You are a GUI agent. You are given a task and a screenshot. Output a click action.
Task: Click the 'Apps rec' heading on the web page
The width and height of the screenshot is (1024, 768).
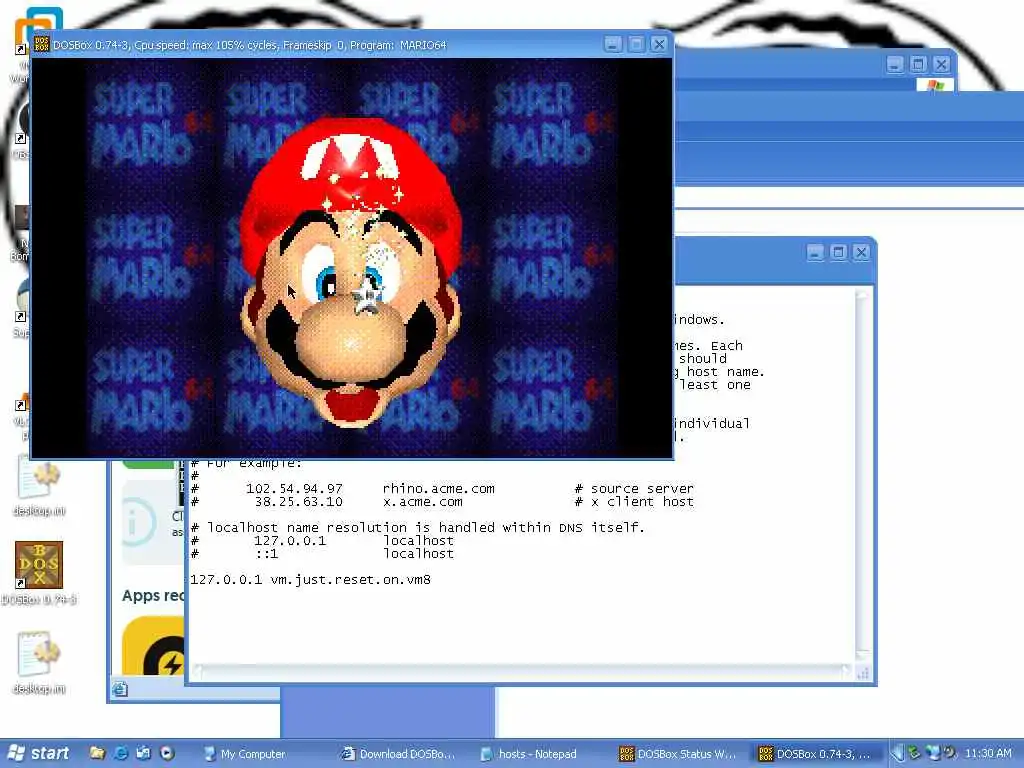[153, 596]
